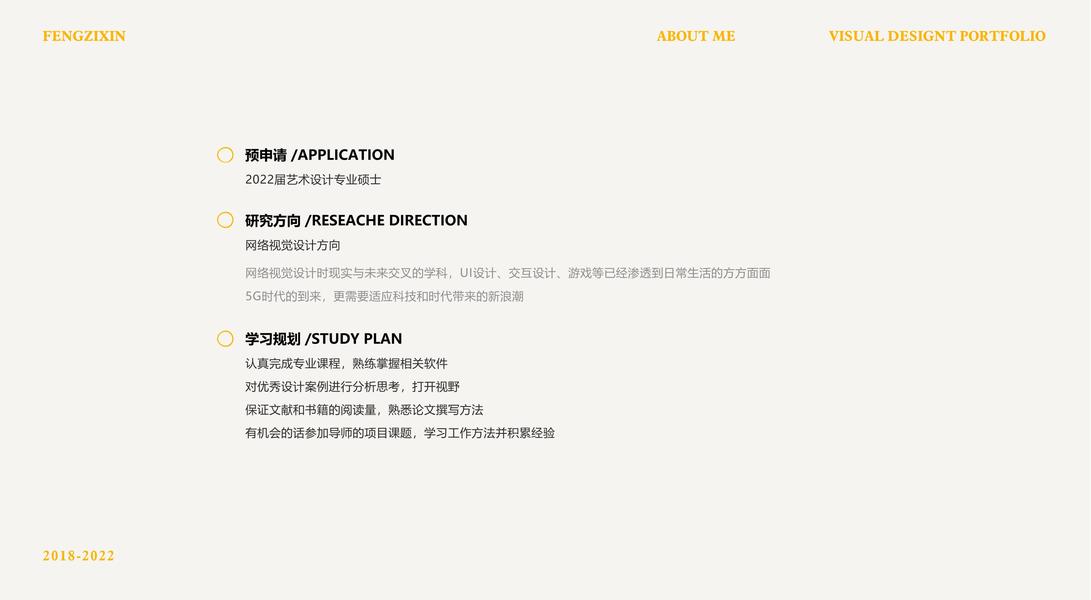Click the line 对优秀设计案例进行分析思考，打开视野
The height and width of the screenshot is (600, 1091).
(x=352, y=386)
